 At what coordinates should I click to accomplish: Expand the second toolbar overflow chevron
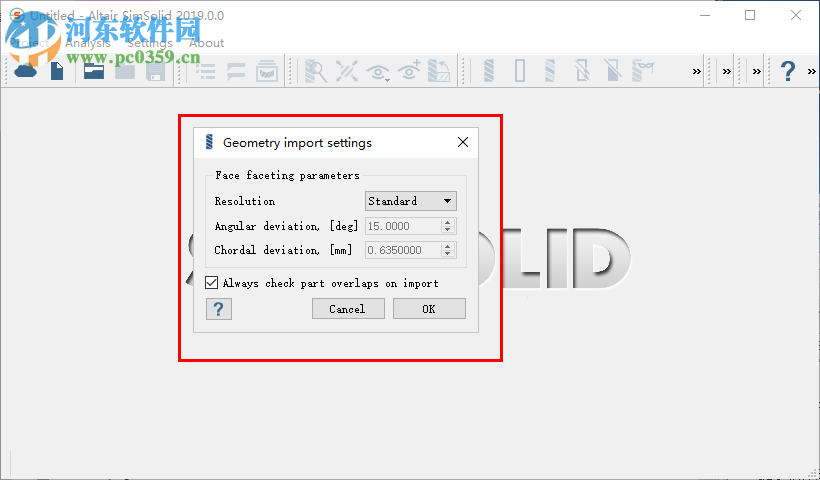[727, 72]
